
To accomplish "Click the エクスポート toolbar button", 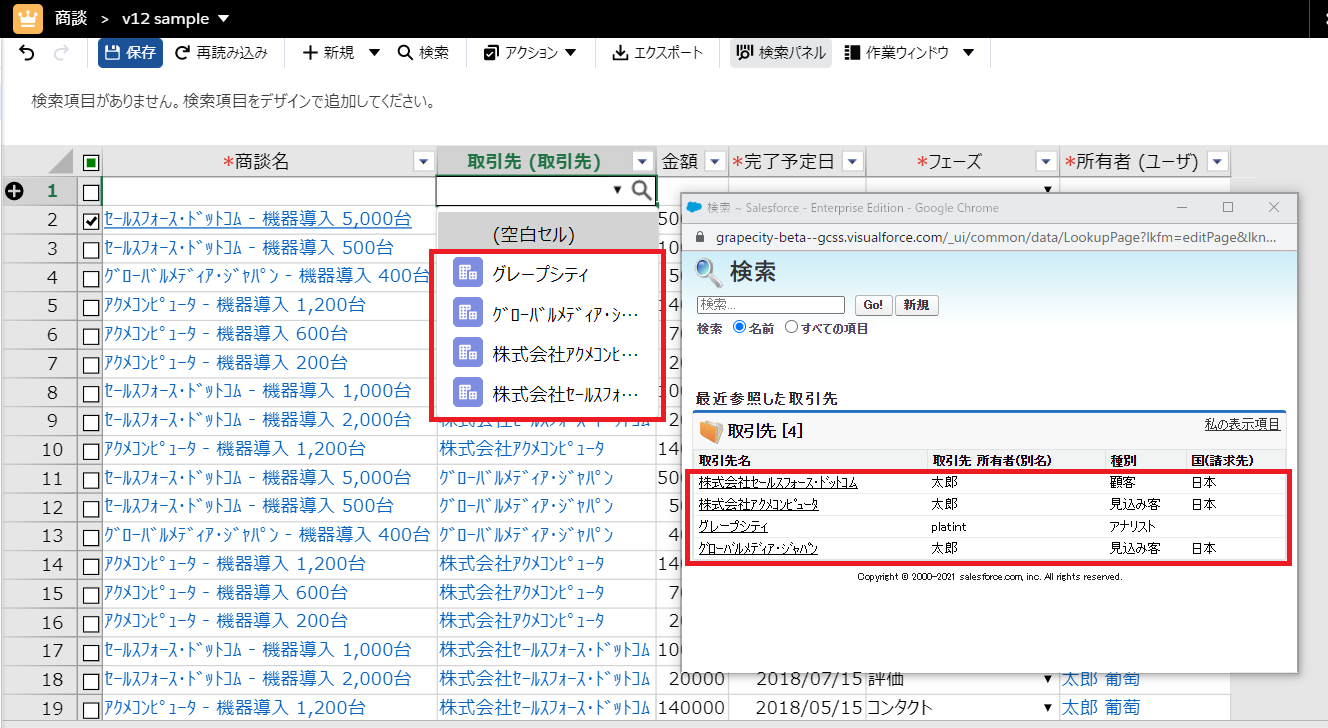I will coord(658,53).
